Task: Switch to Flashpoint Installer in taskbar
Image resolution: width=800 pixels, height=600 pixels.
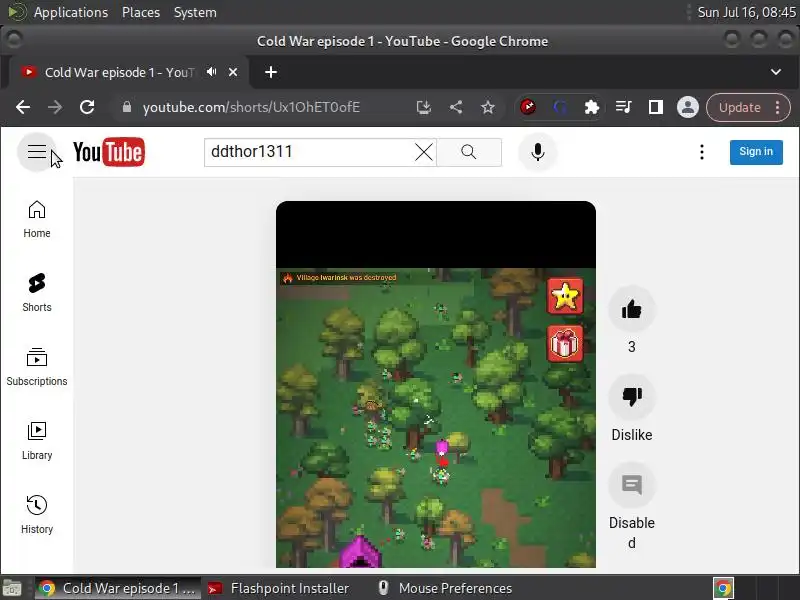Action: tap(279, 588)
